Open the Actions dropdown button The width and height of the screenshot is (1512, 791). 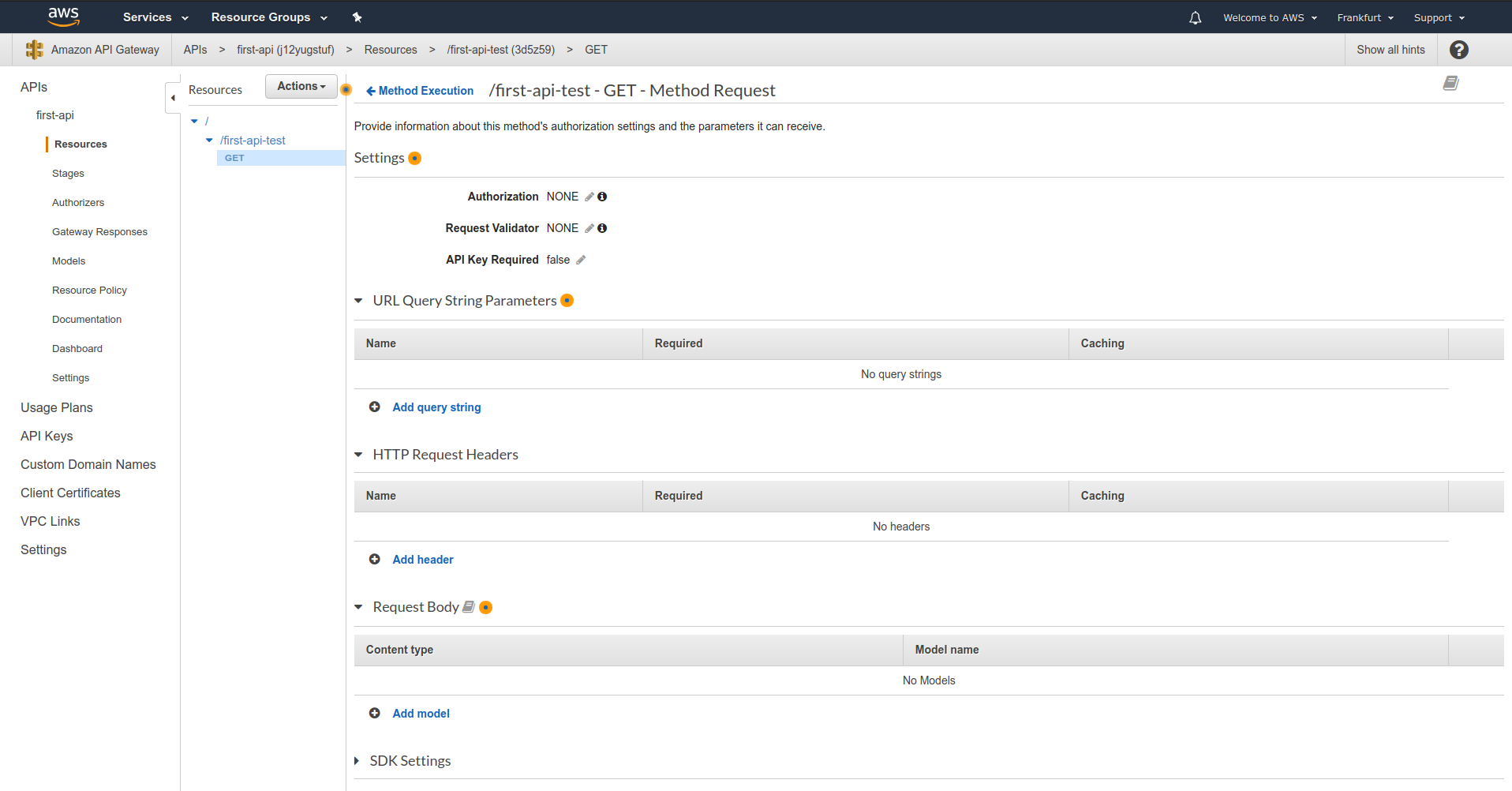301,86
